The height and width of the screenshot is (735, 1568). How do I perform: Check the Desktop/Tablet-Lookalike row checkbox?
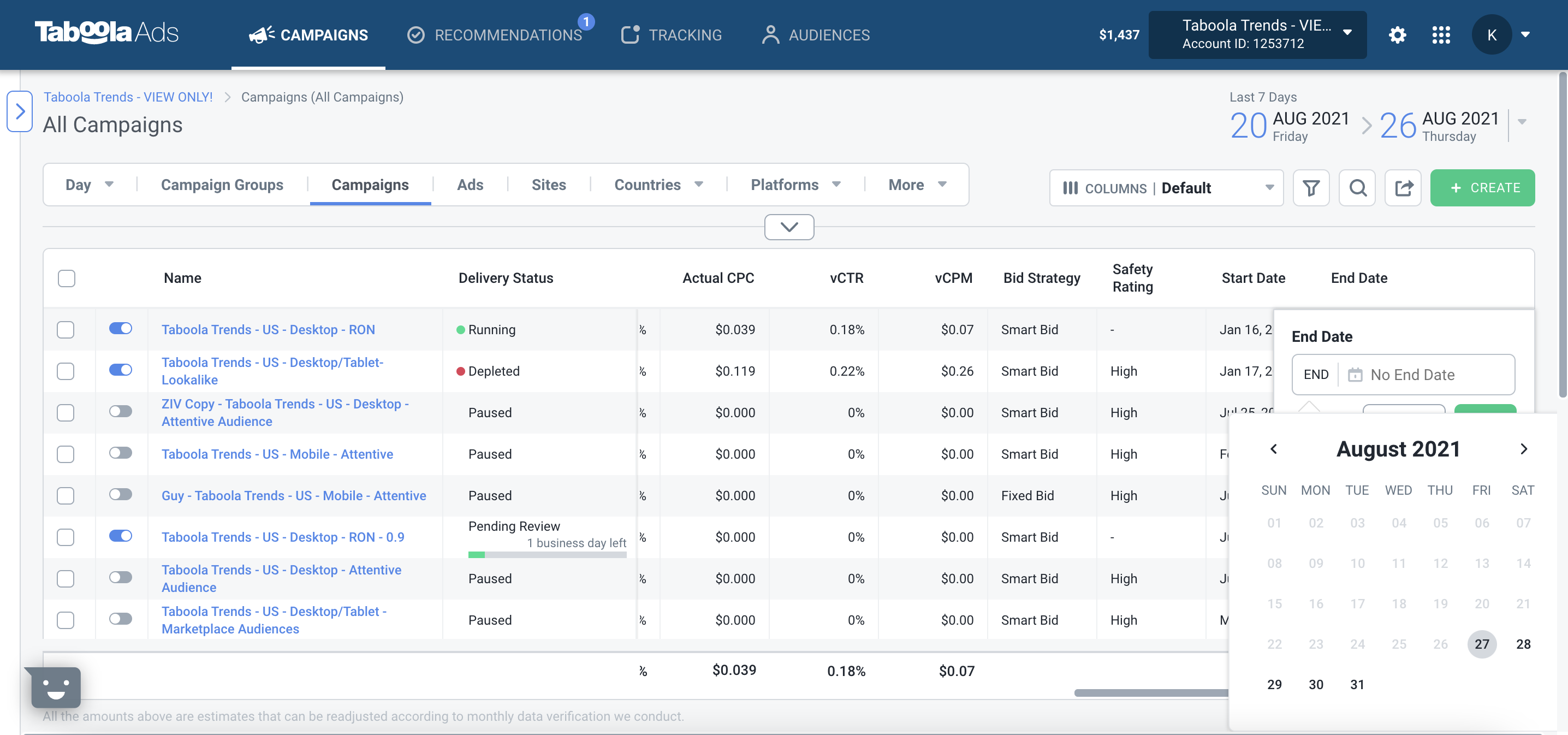pos(65,371)
